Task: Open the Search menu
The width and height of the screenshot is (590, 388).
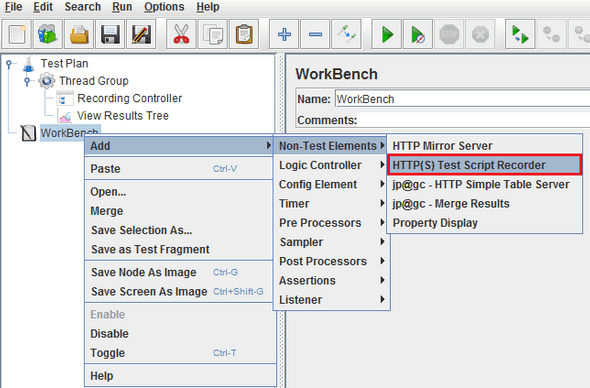Action: [82, 7]
